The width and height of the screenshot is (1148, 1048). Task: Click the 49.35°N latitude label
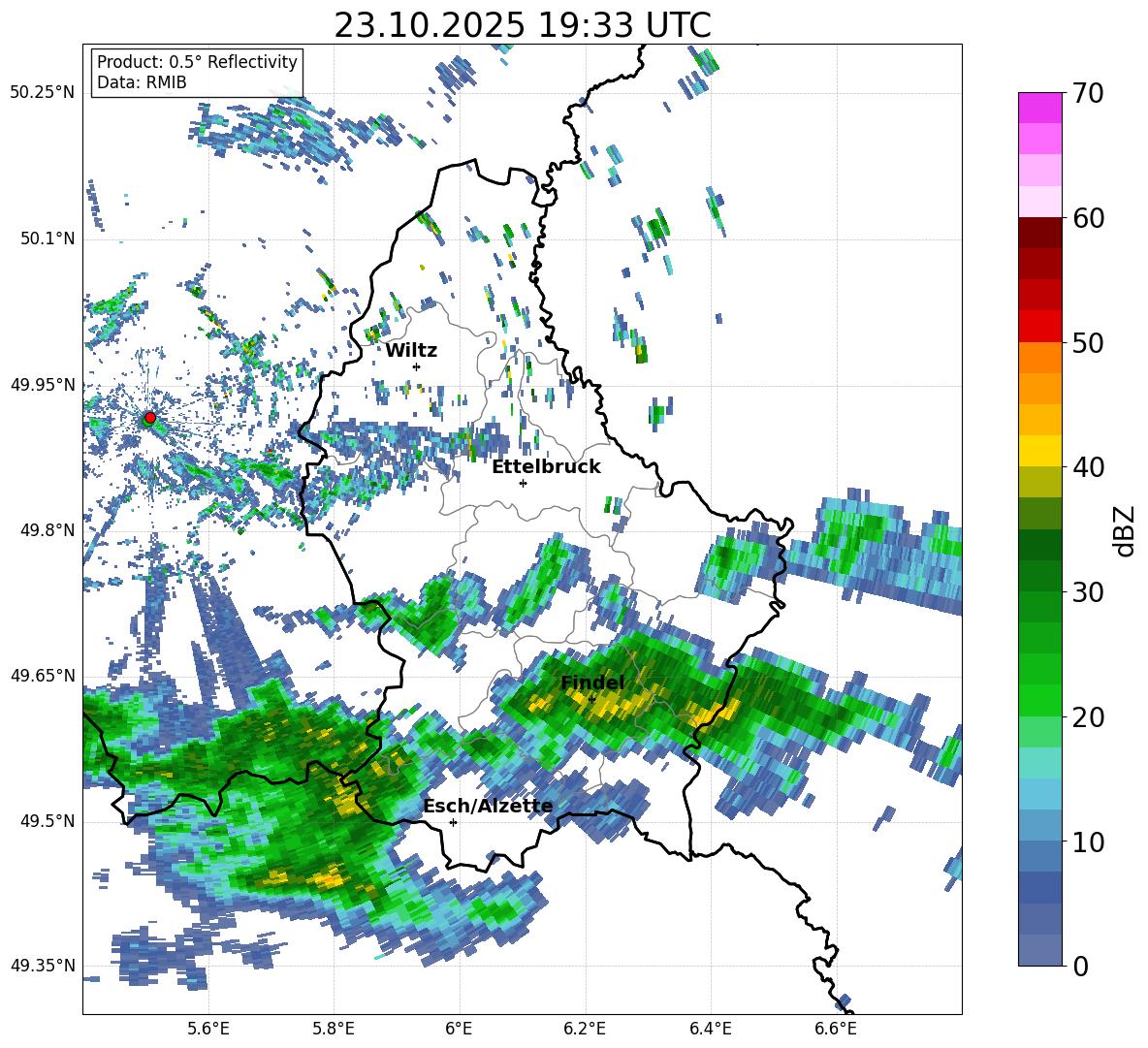(x=43, y=966)
